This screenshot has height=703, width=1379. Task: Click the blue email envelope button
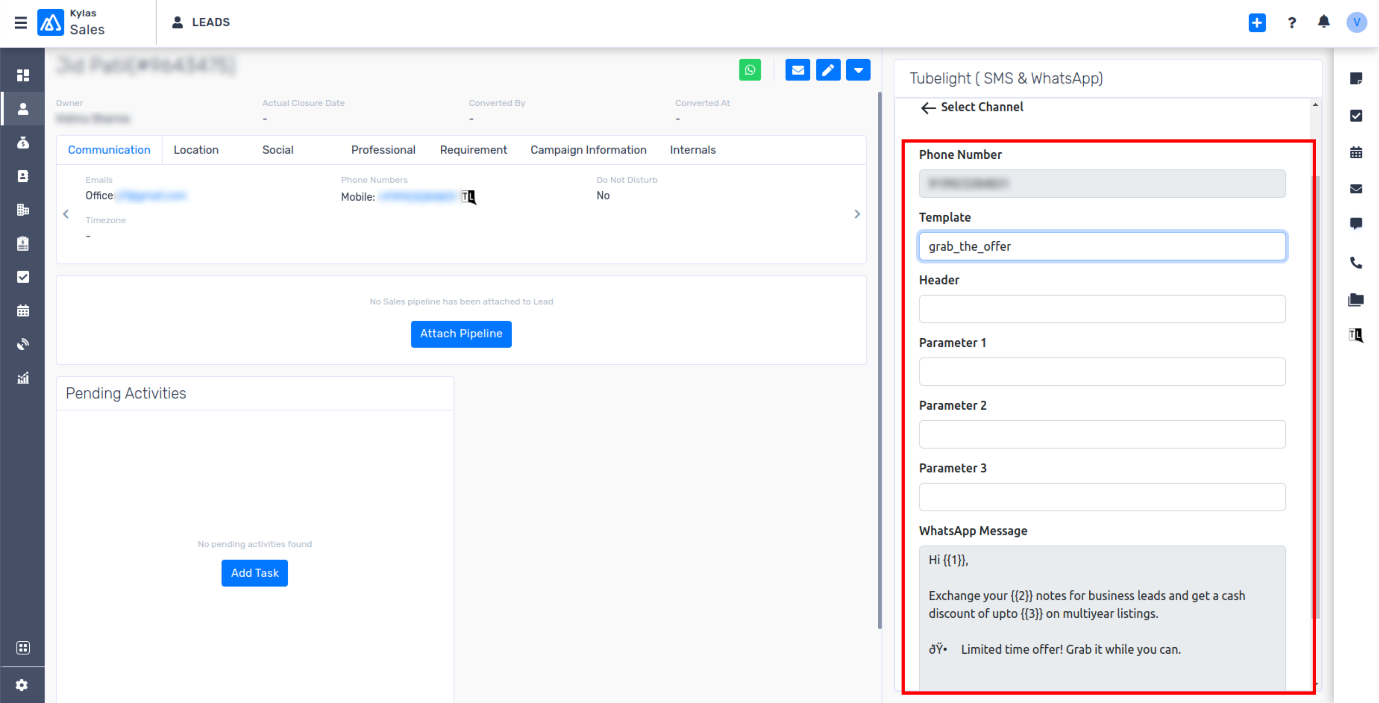pyautogui.click(x=797, y=69)
